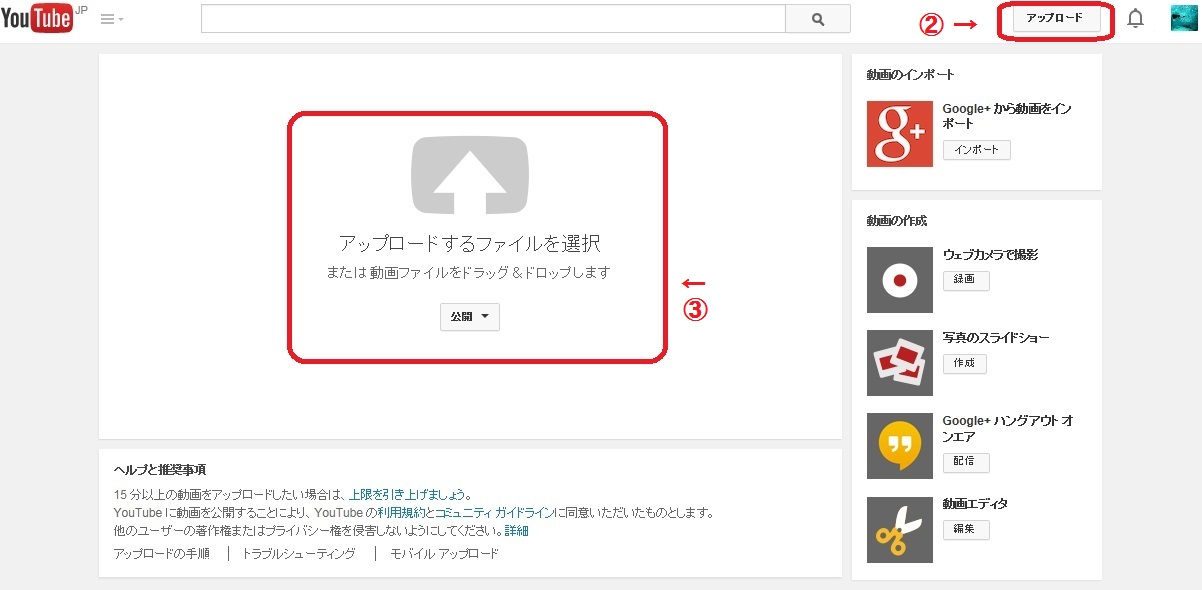Click the photo slideshow icon
Viewport: 1202px width, 590px height.
point(899,363)
